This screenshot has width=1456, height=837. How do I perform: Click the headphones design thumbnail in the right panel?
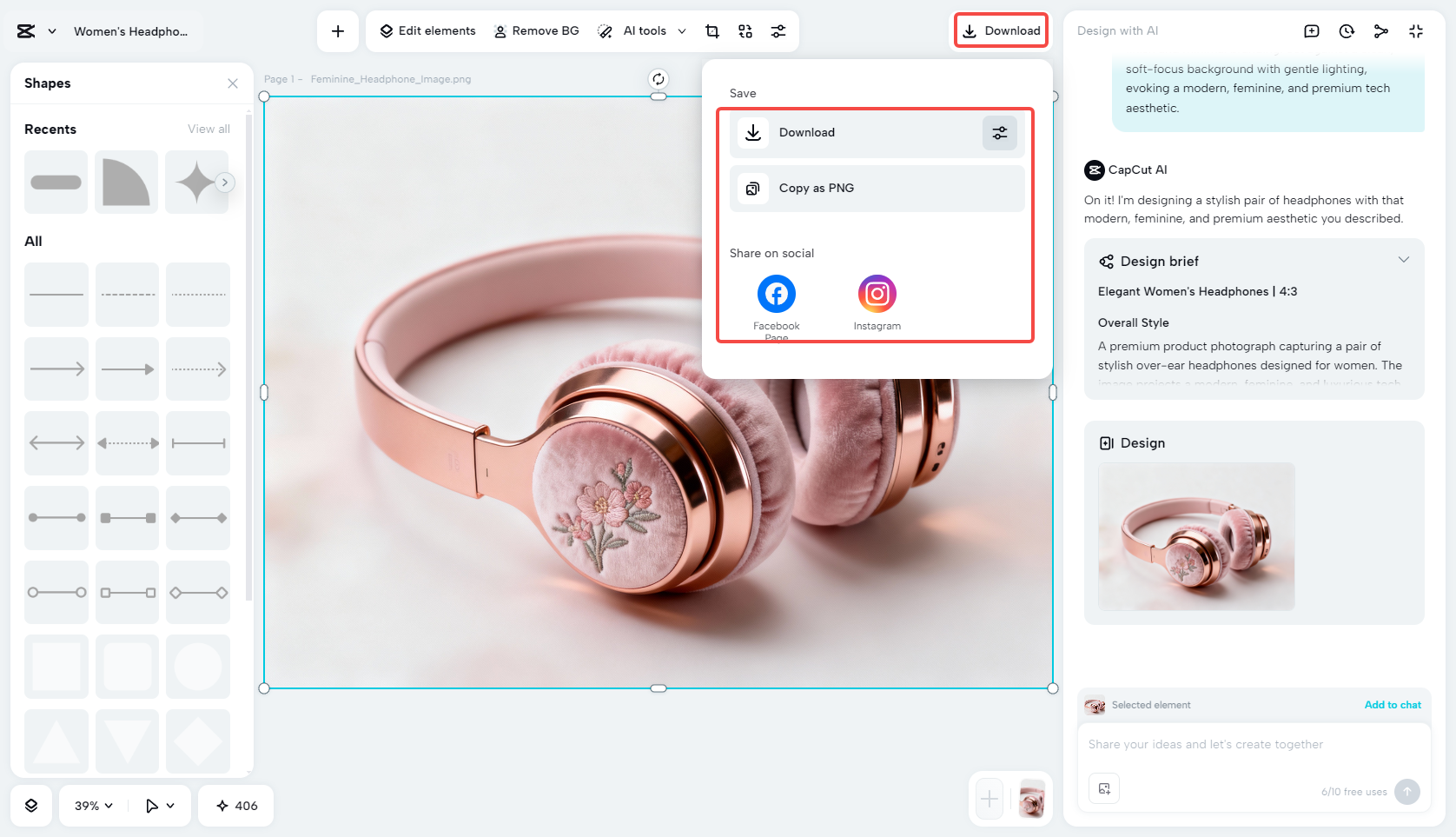(x=1196, y=536)
